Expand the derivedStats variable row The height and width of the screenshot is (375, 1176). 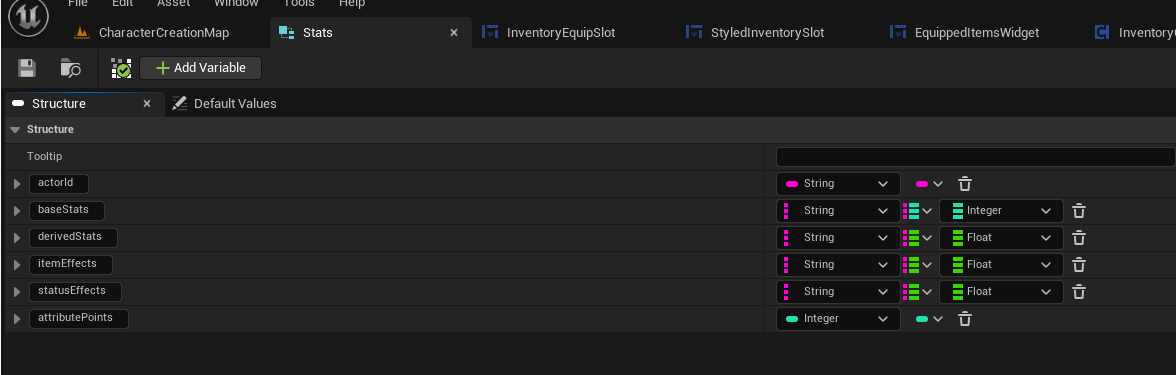16,238
